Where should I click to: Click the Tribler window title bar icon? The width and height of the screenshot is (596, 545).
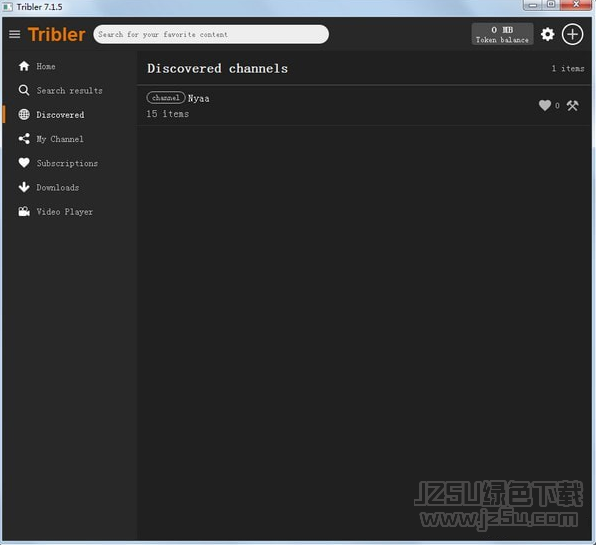(7, 7)
